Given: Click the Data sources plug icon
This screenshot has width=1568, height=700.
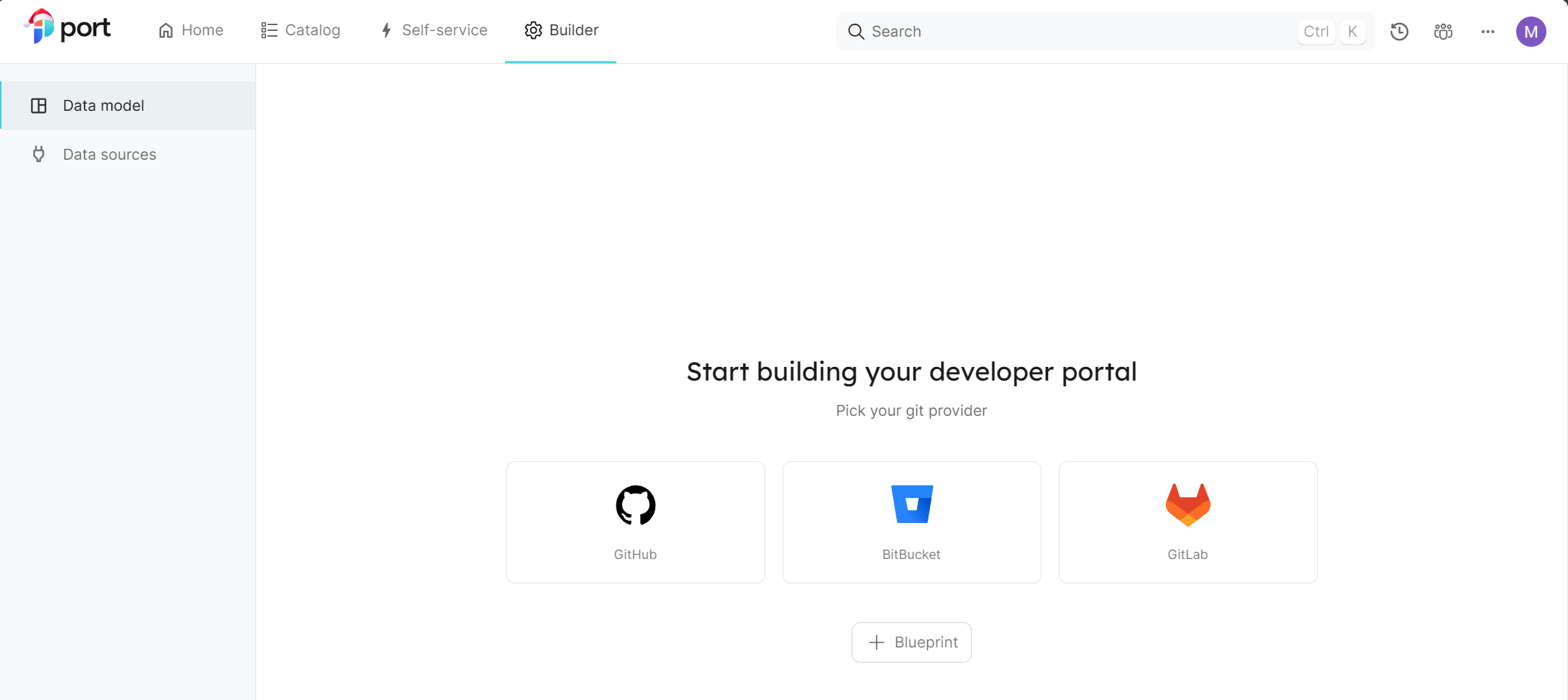Looking at the screenshot, I should pyautogui.click(x=39, y=155).
